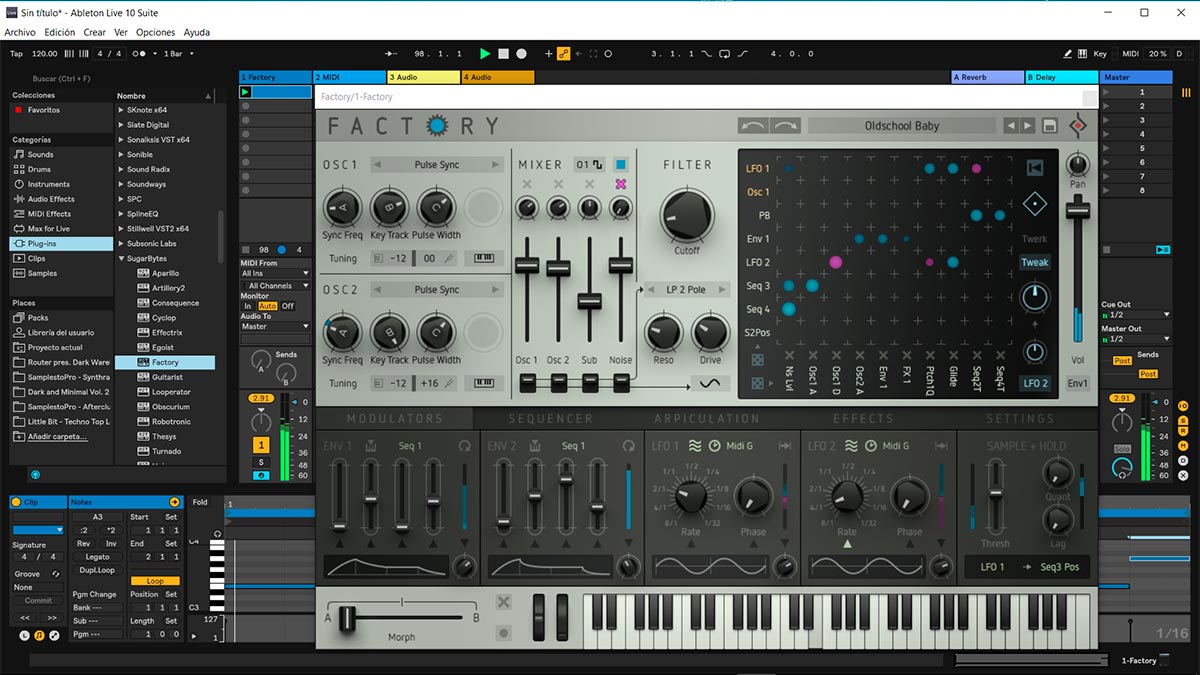
Task: Click the Tap tempo button
Action: tap(16, 54)
